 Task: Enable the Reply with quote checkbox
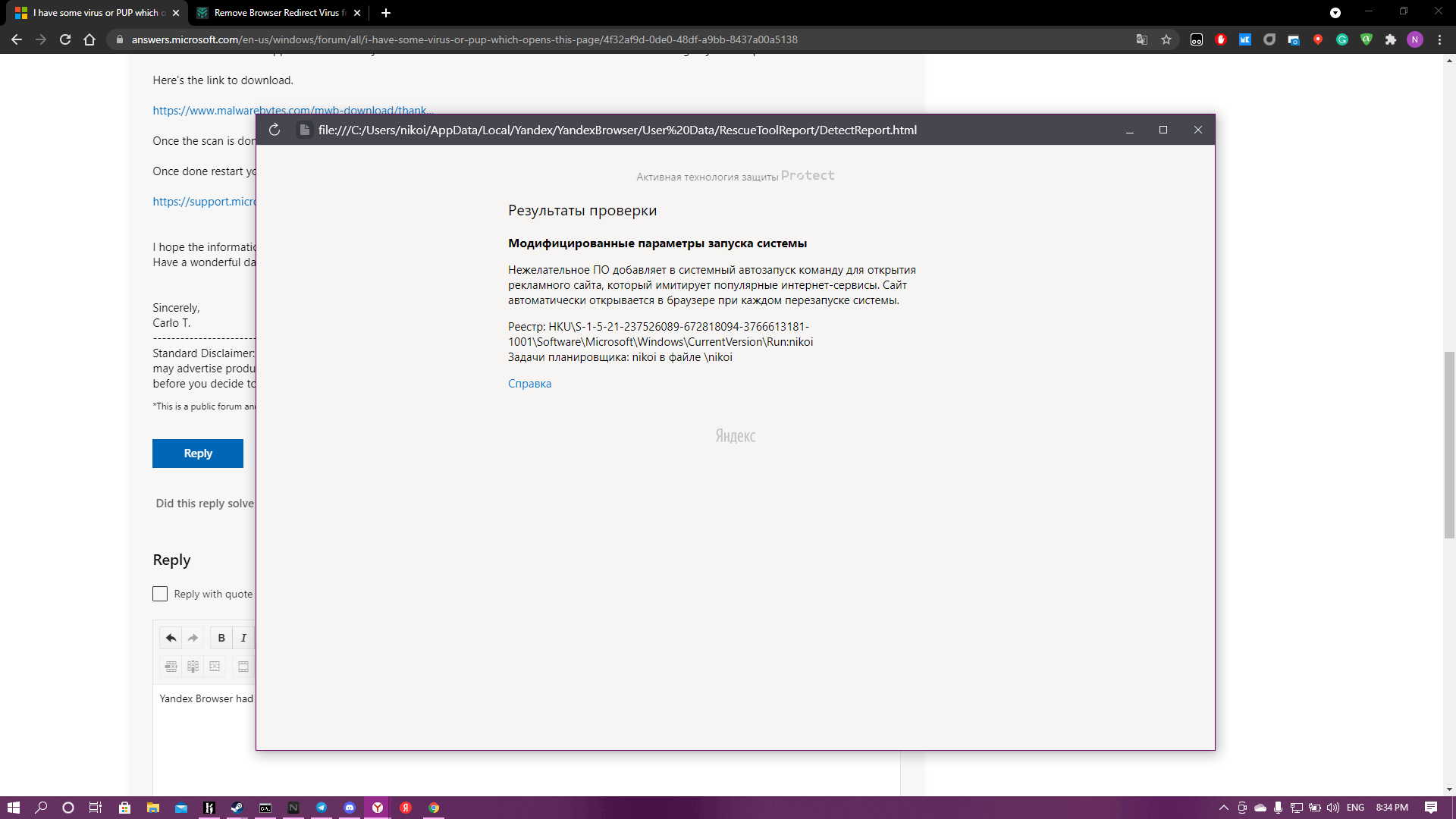tap(160, 594)
